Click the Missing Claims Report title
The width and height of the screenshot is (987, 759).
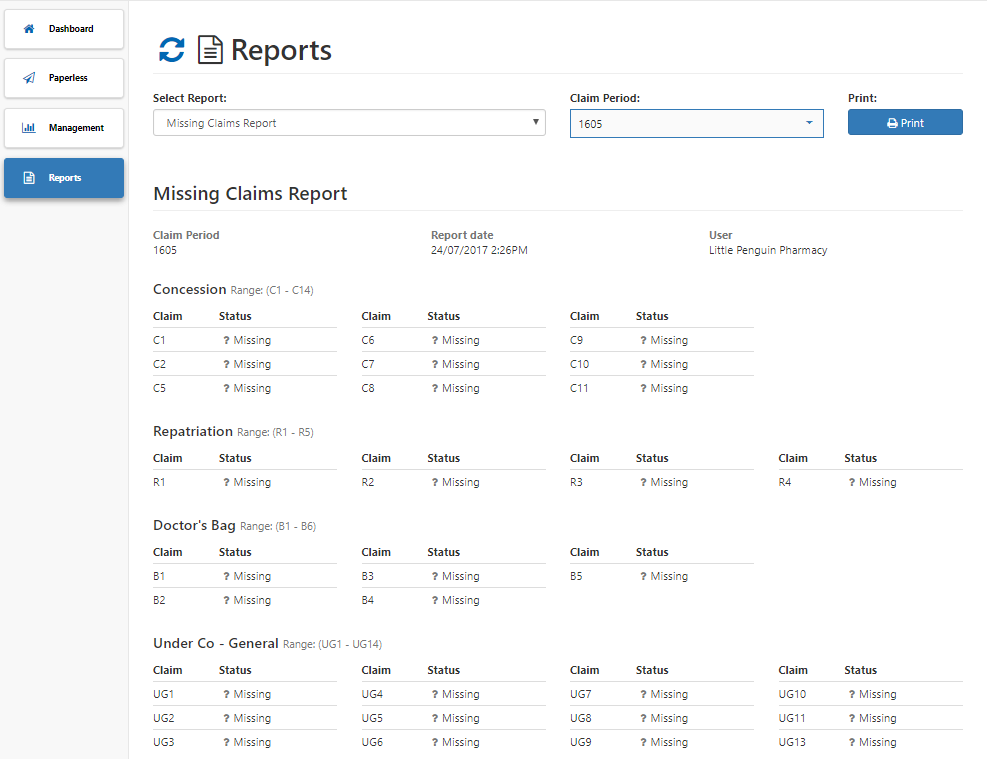(248, 193)
